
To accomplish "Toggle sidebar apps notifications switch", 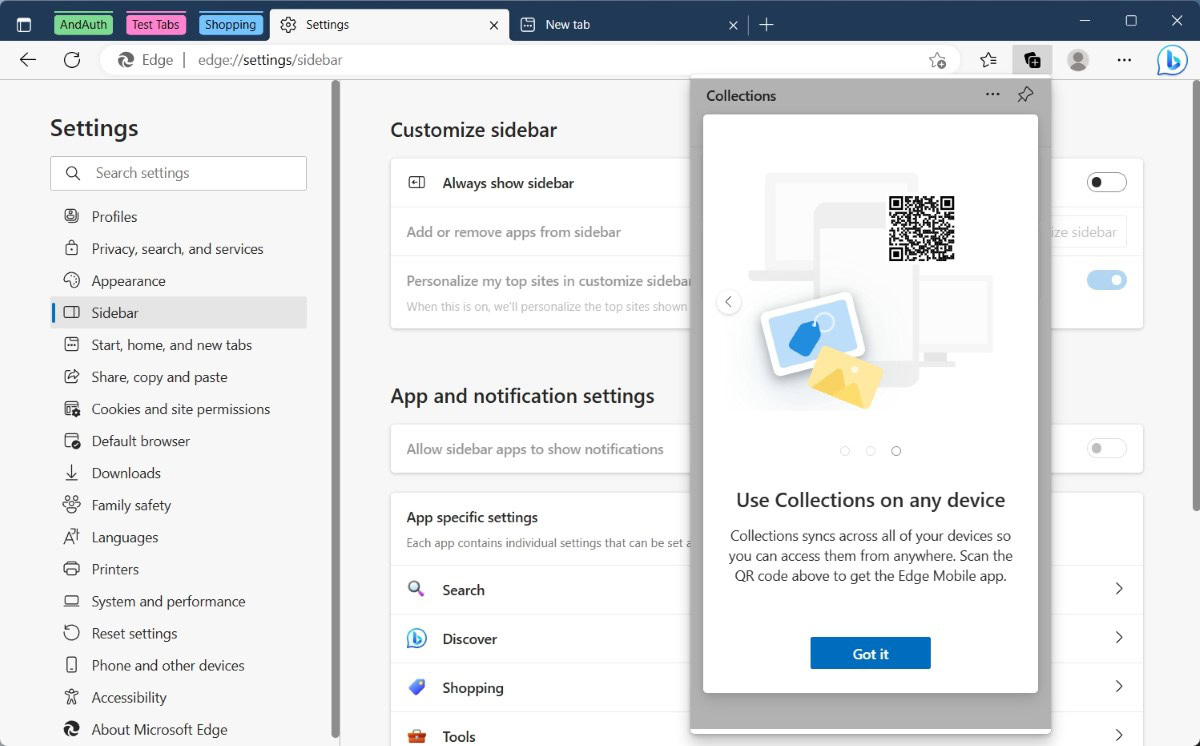I will [x=1106, y=449].
